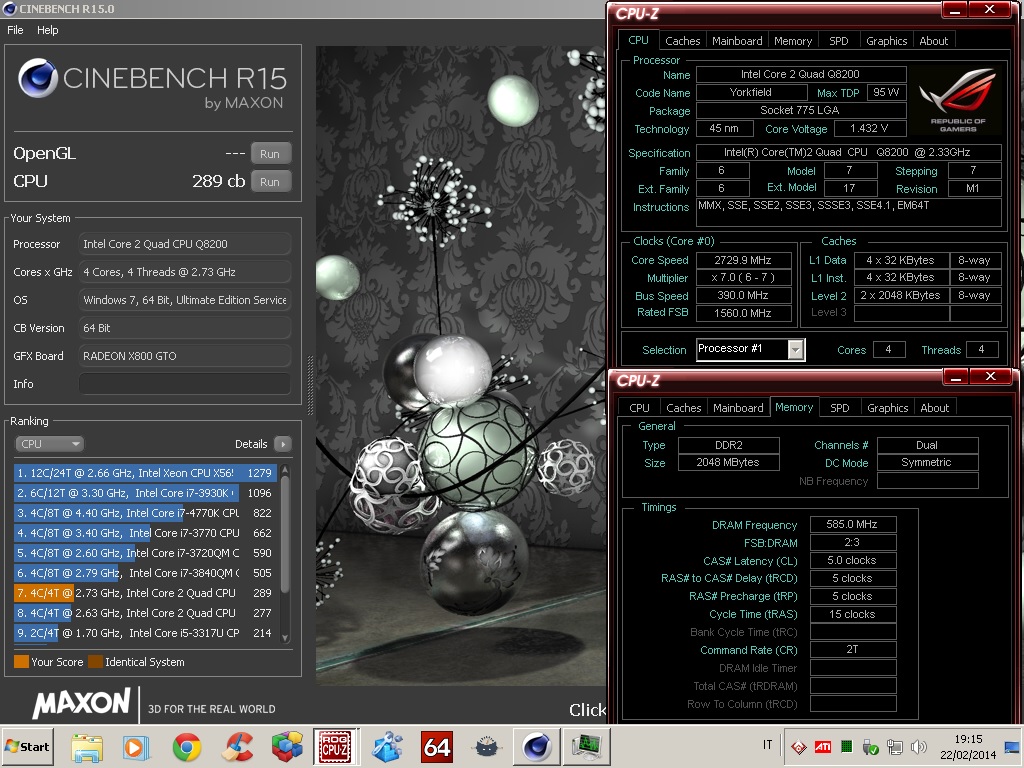1024x768 pixels.
Task: Select ranking row 9 Core i5-3317U
Action: pos(144,633)
